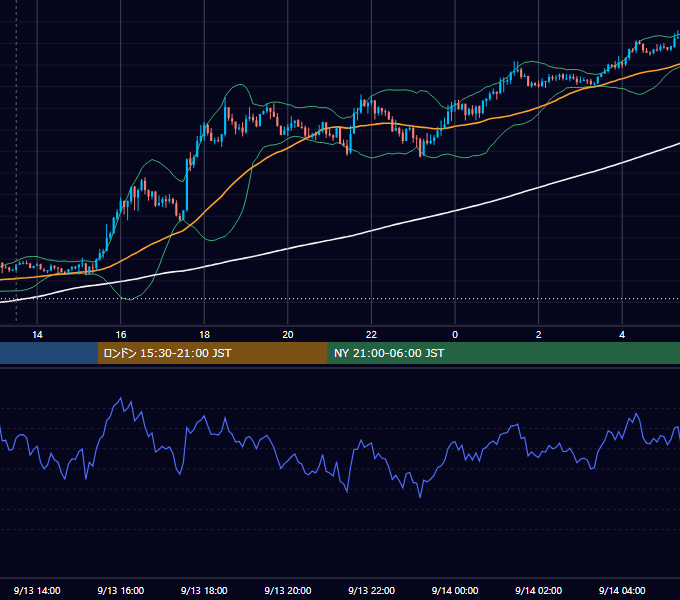Image resolution: width=680 pixels, height=600 pixels.
Task: Click the '18' hour axis label
Action: 204,335
